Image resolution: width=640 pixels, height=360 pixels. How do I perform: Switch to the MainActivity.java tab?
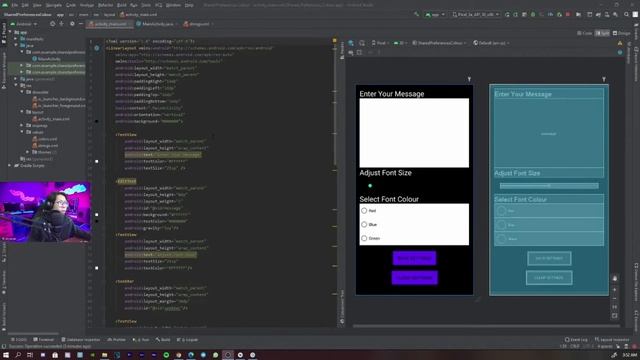pyautogui.click(x=158, y=24)
